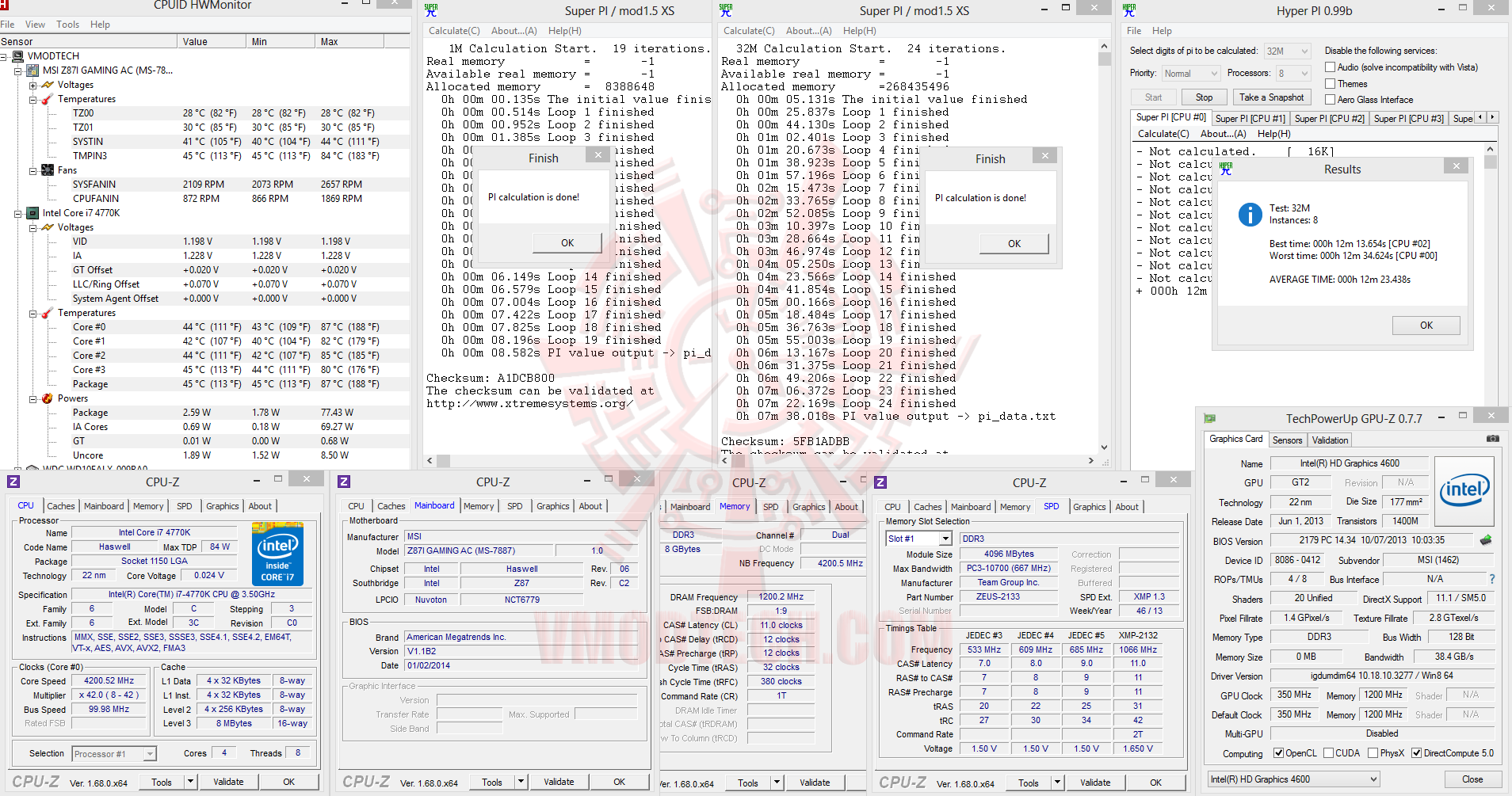Screen dimensions: 1512x796
Task: Select the Super PI [CPU #2] tab
Action: tap(1330, 119)
